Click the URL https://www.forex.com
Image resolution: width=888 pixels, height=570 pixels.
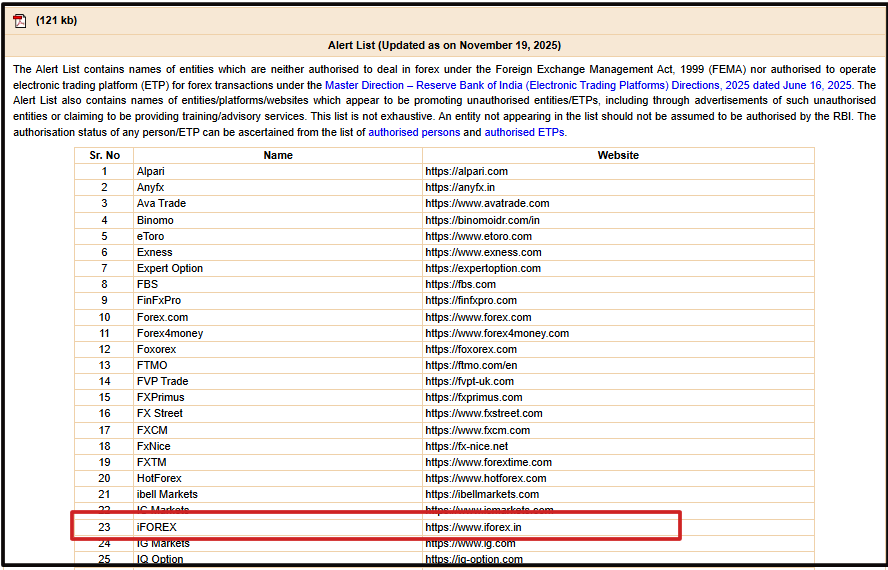click(479, 317)
